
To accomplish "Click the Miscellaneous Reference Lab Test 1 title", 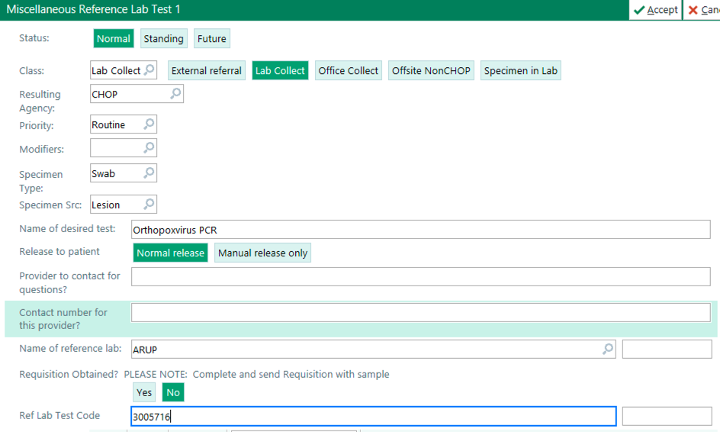I will coord(93,9).
